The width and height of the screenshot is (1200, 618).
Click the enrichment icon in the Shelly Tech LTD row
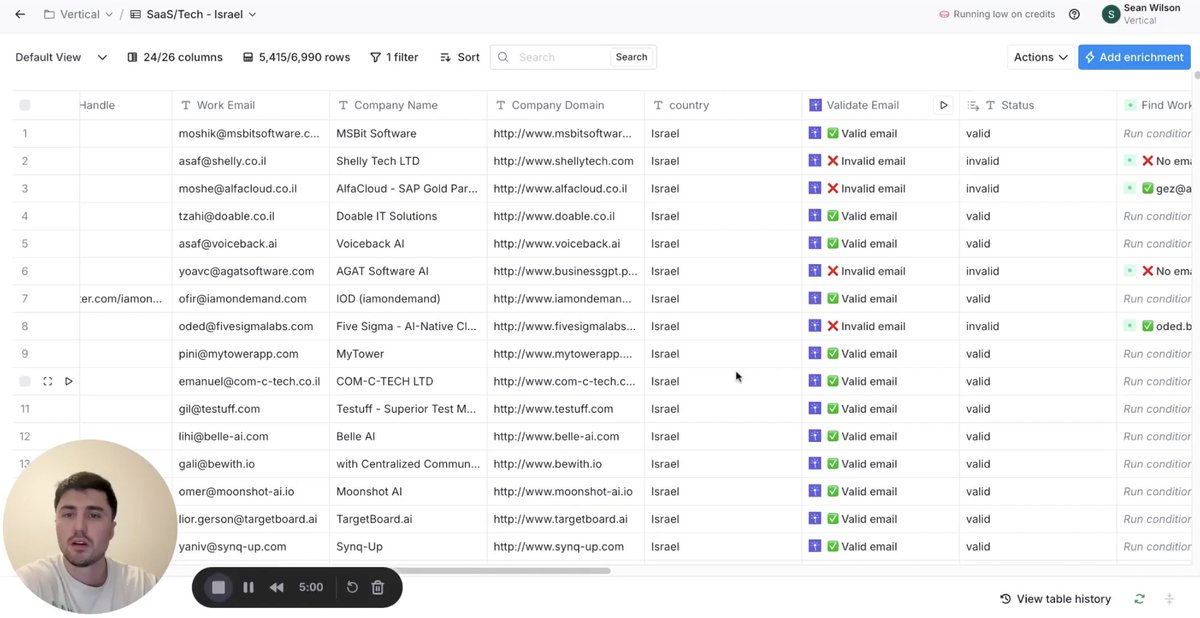815,161
